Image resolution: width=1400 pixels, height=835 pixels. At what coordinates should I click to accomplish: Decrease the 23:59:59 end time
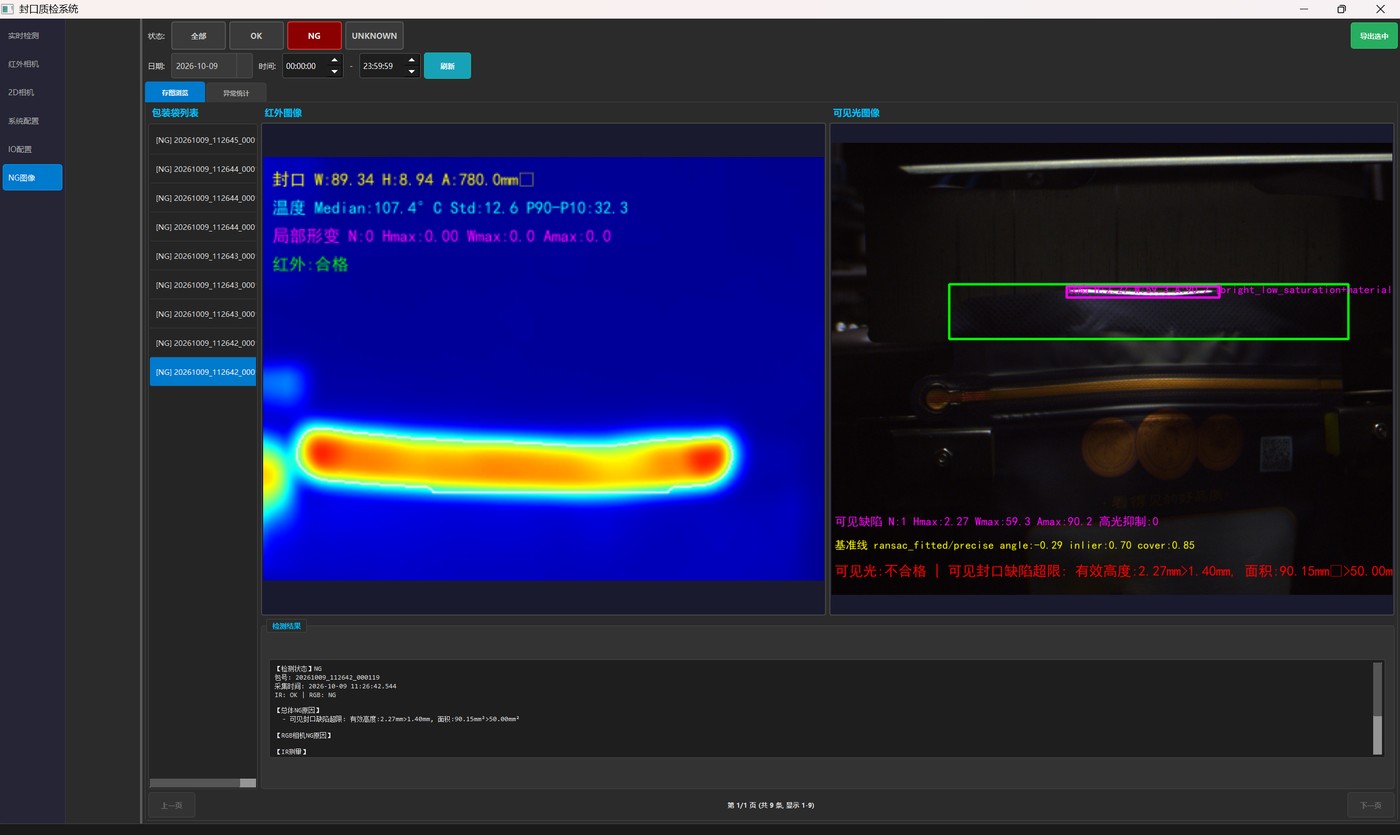[x=412, y=72]
